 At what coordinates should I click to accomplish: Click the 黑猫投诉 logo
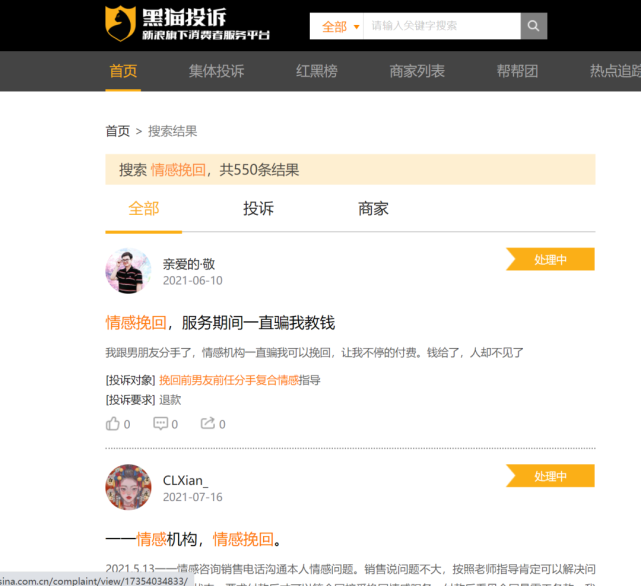187,24
